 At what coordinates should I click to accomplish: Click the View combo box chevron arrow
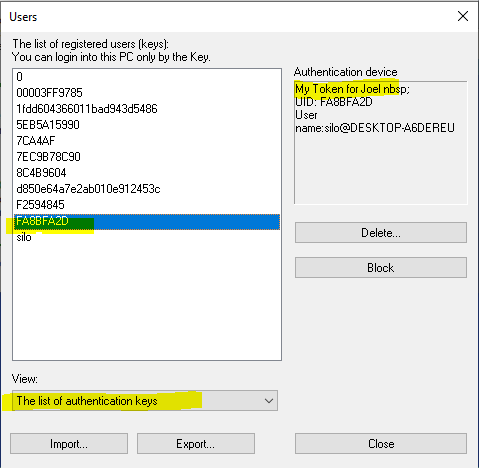[269, 401]
